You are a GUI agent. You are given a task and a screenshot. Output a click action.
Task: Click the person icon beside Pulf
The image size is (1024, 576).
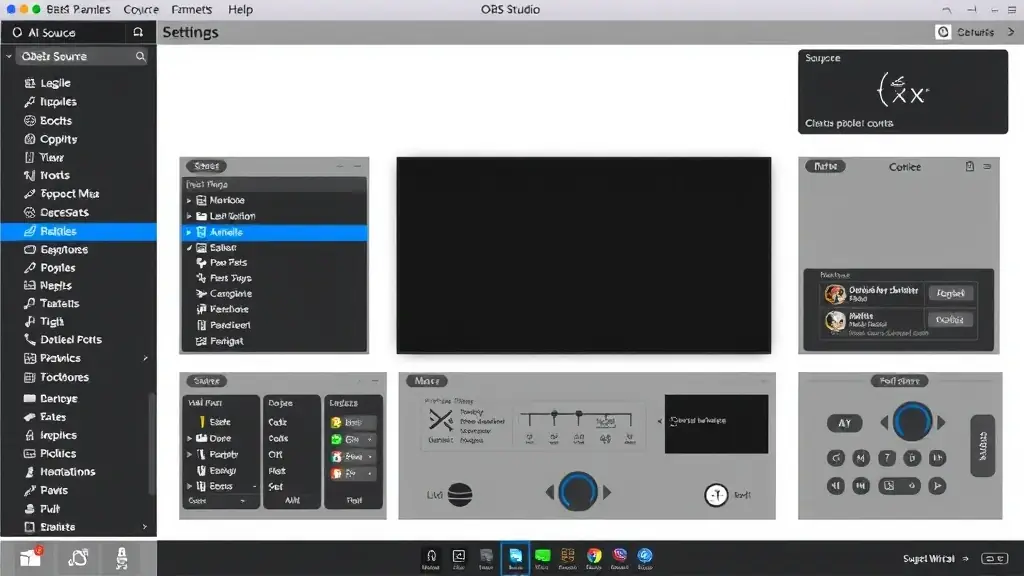[x=29, y=509]
